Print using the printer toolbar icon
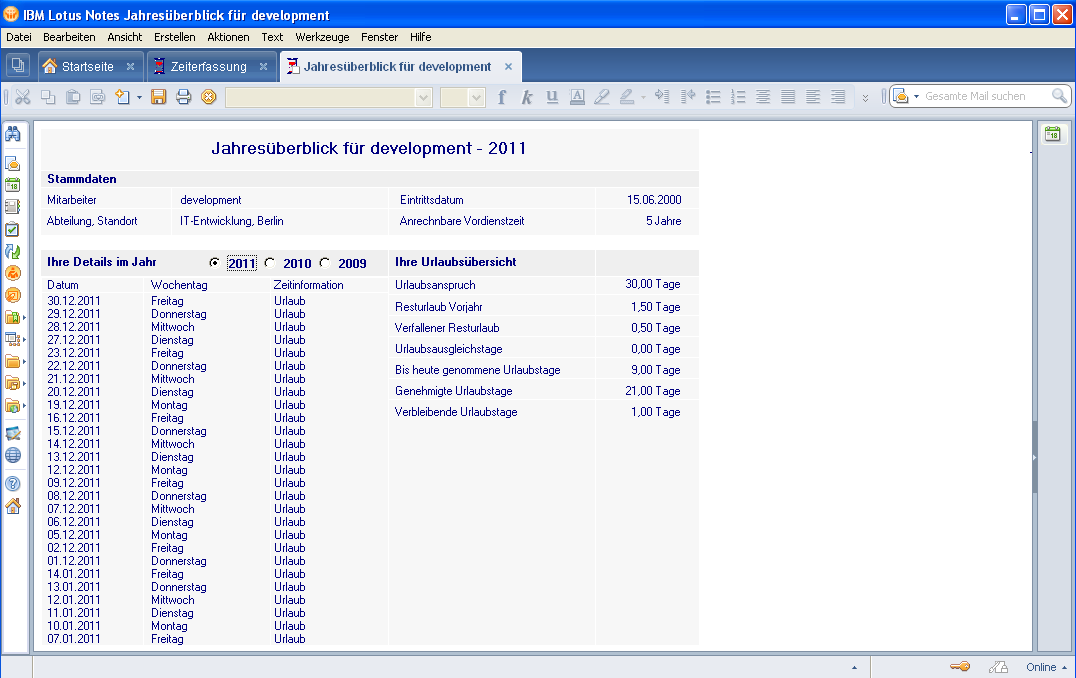 pos(183,97)
